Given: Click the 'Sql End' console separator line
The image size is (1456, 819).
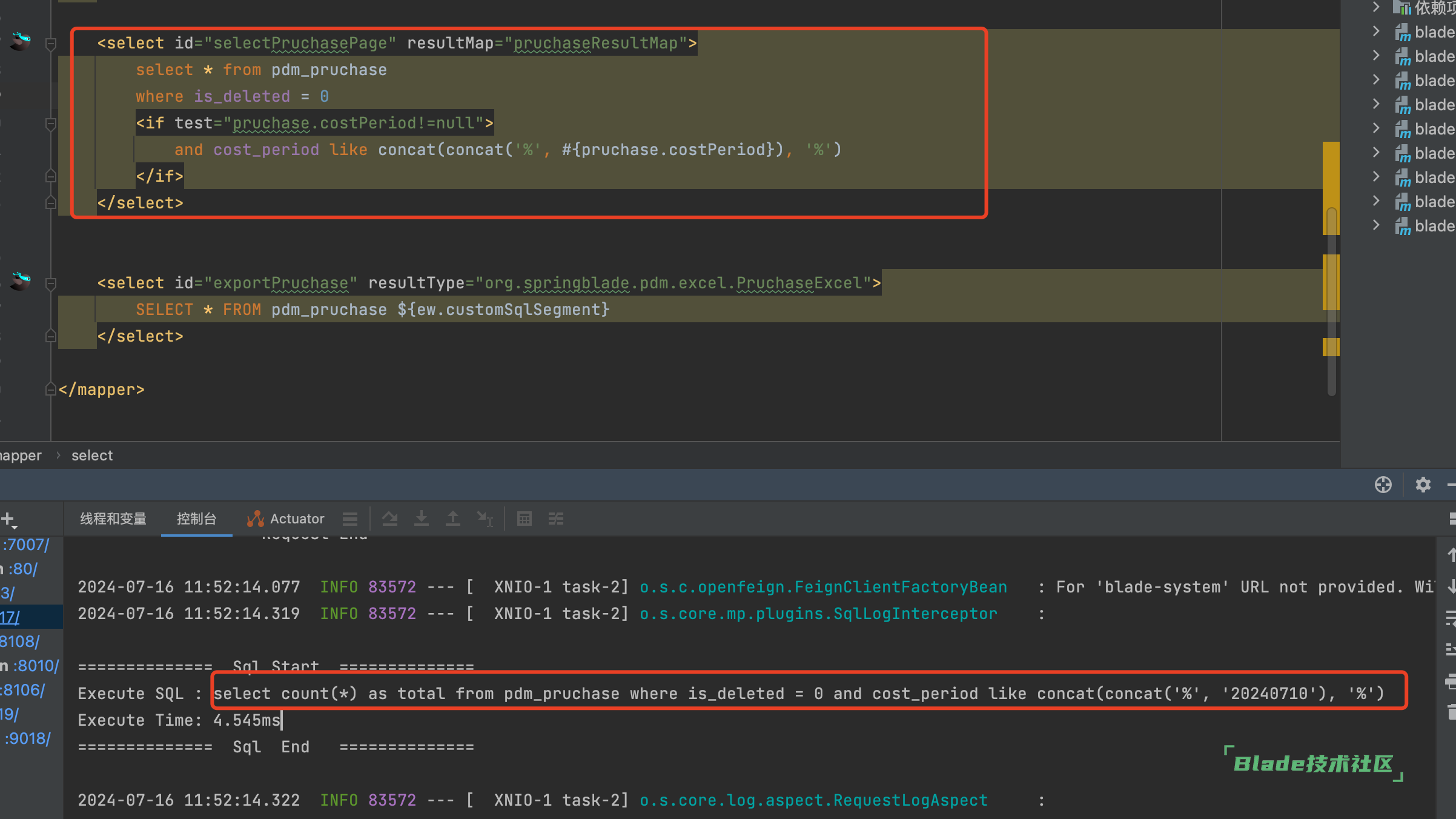Looking at the screenshot, I should pos(276,747).
